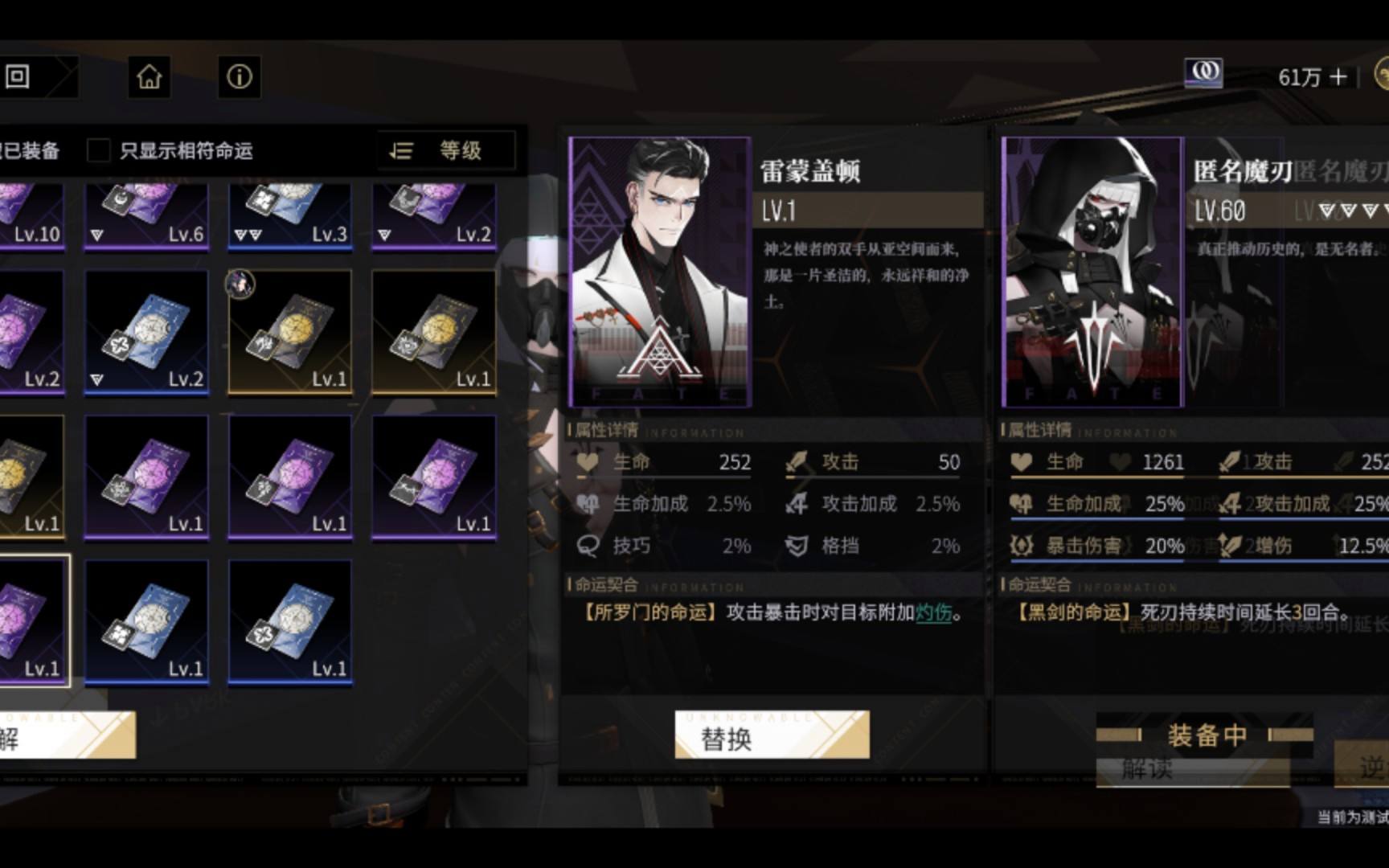Add currency with the plus icon

tap(1338, 77)
